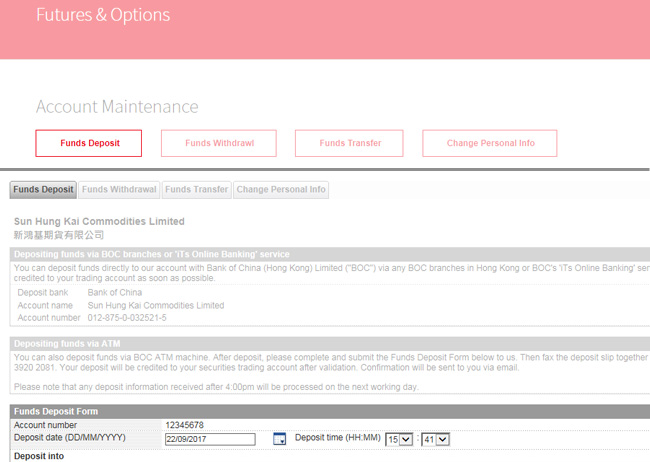Click the Funds Withdrawl outlined button

click(x=219, y=143)
